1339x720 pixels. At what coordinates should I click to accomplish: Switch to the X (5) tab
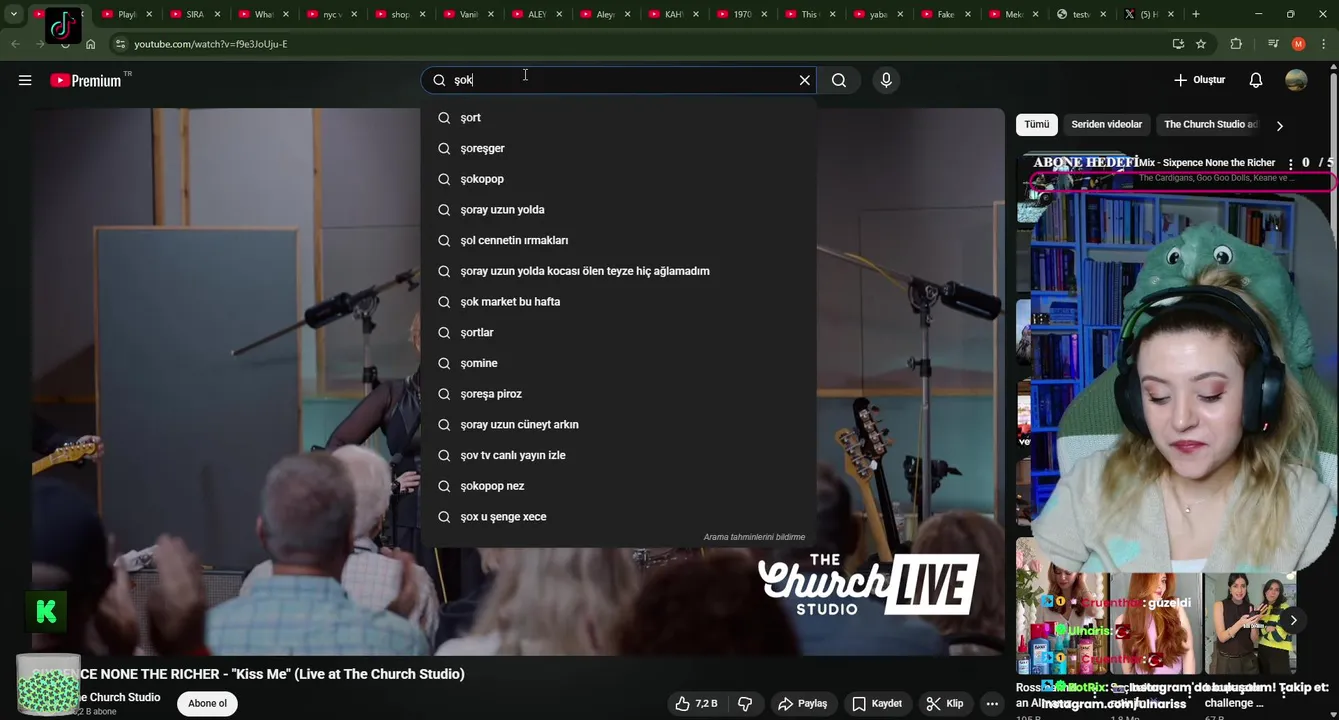click(1149, 14)
